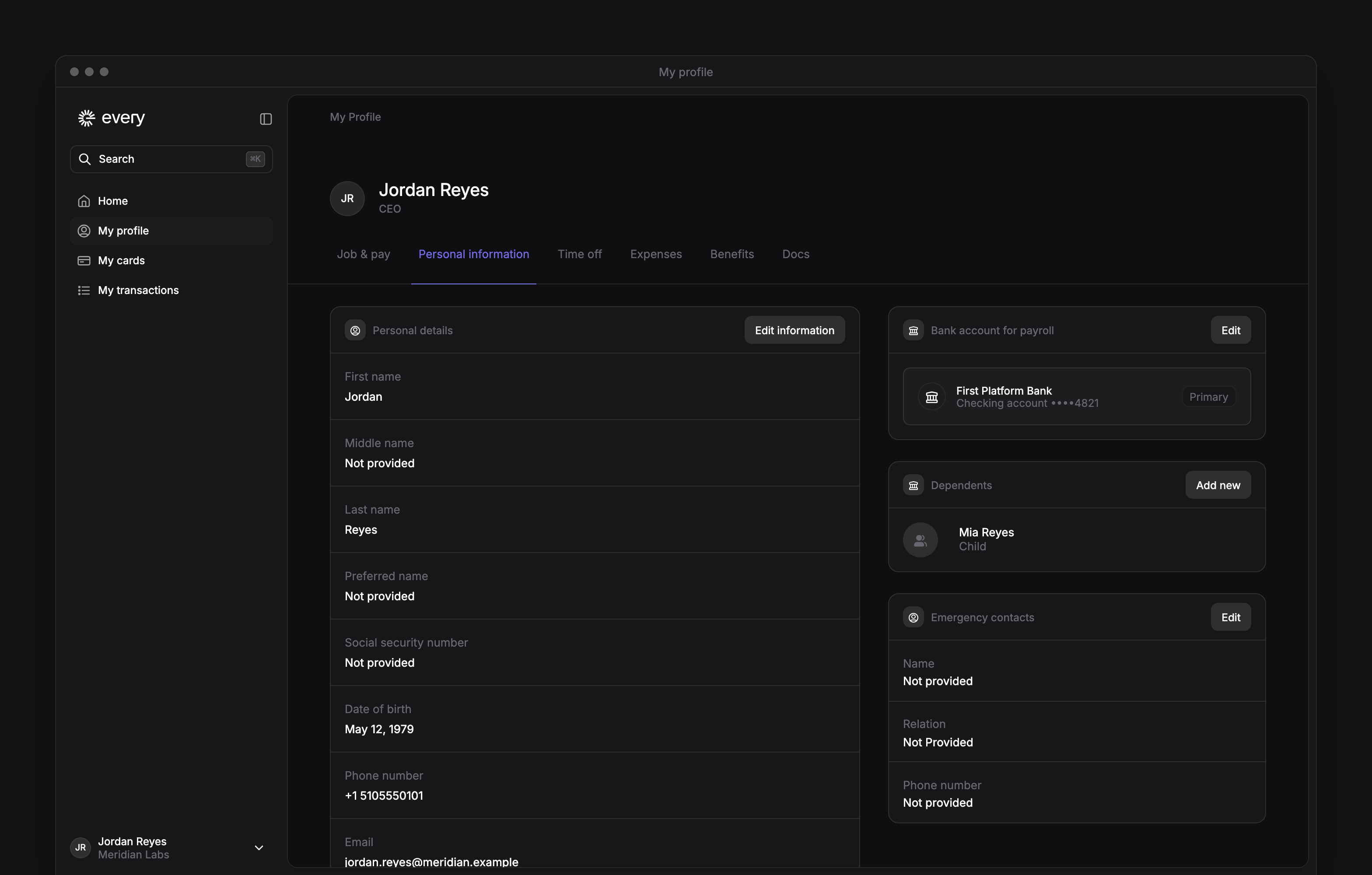
Task: Click the Personal details person icon
Action: pyautogui.click(x=355, y=330)
